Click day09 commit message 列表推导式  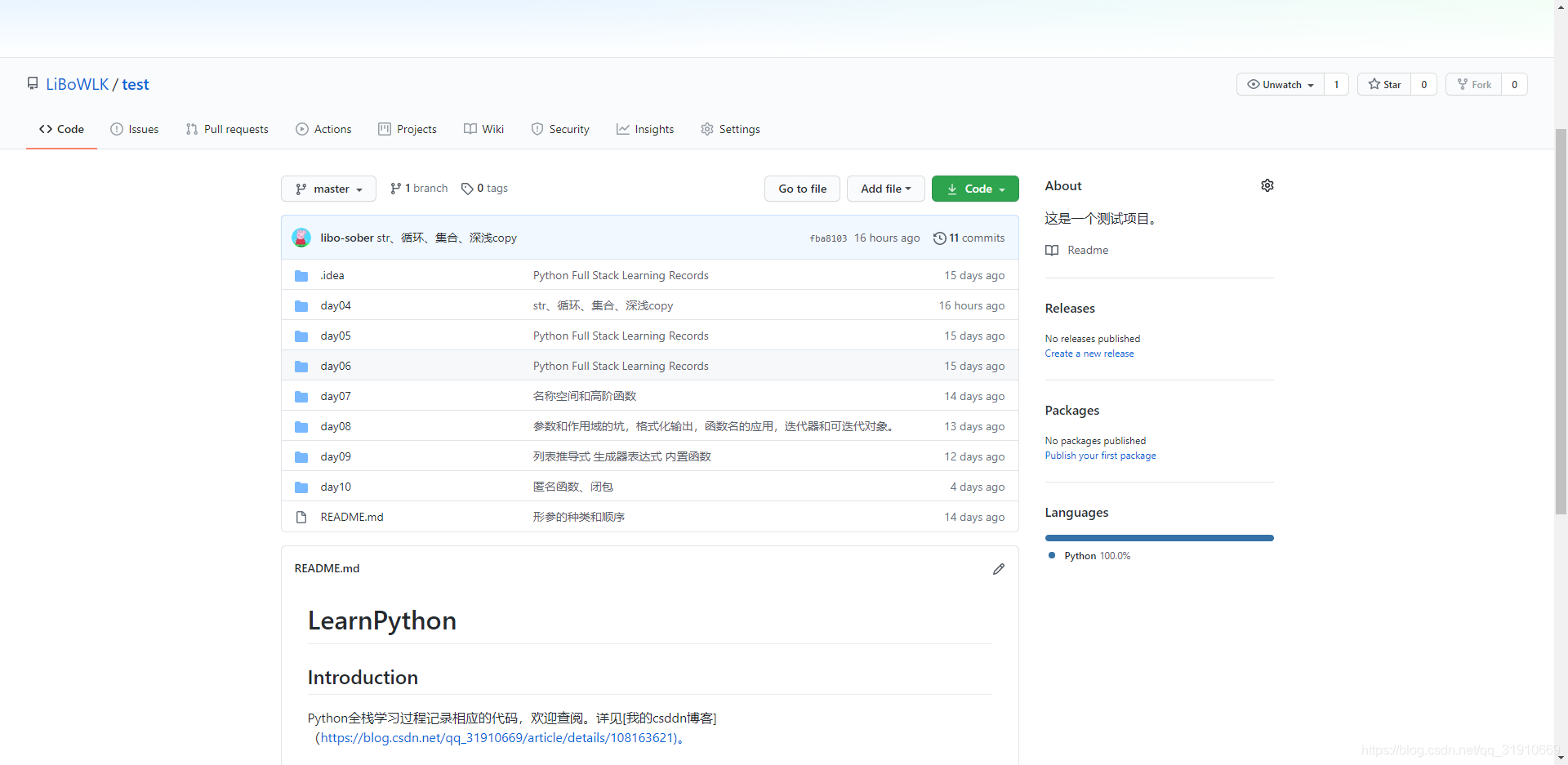coord(622,457)
